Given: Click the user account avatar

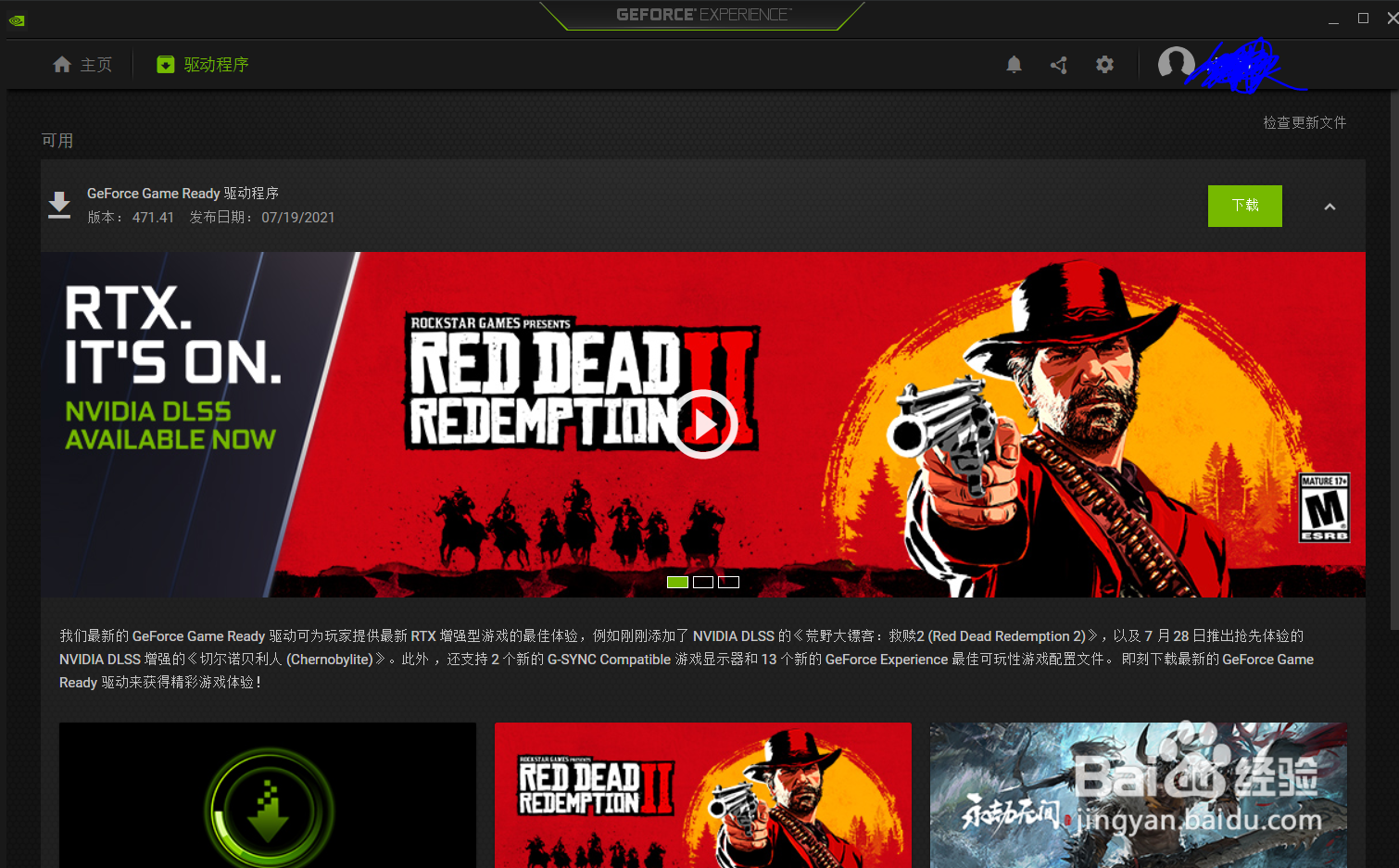Looking at the screenshot, I should point(1176,64).
